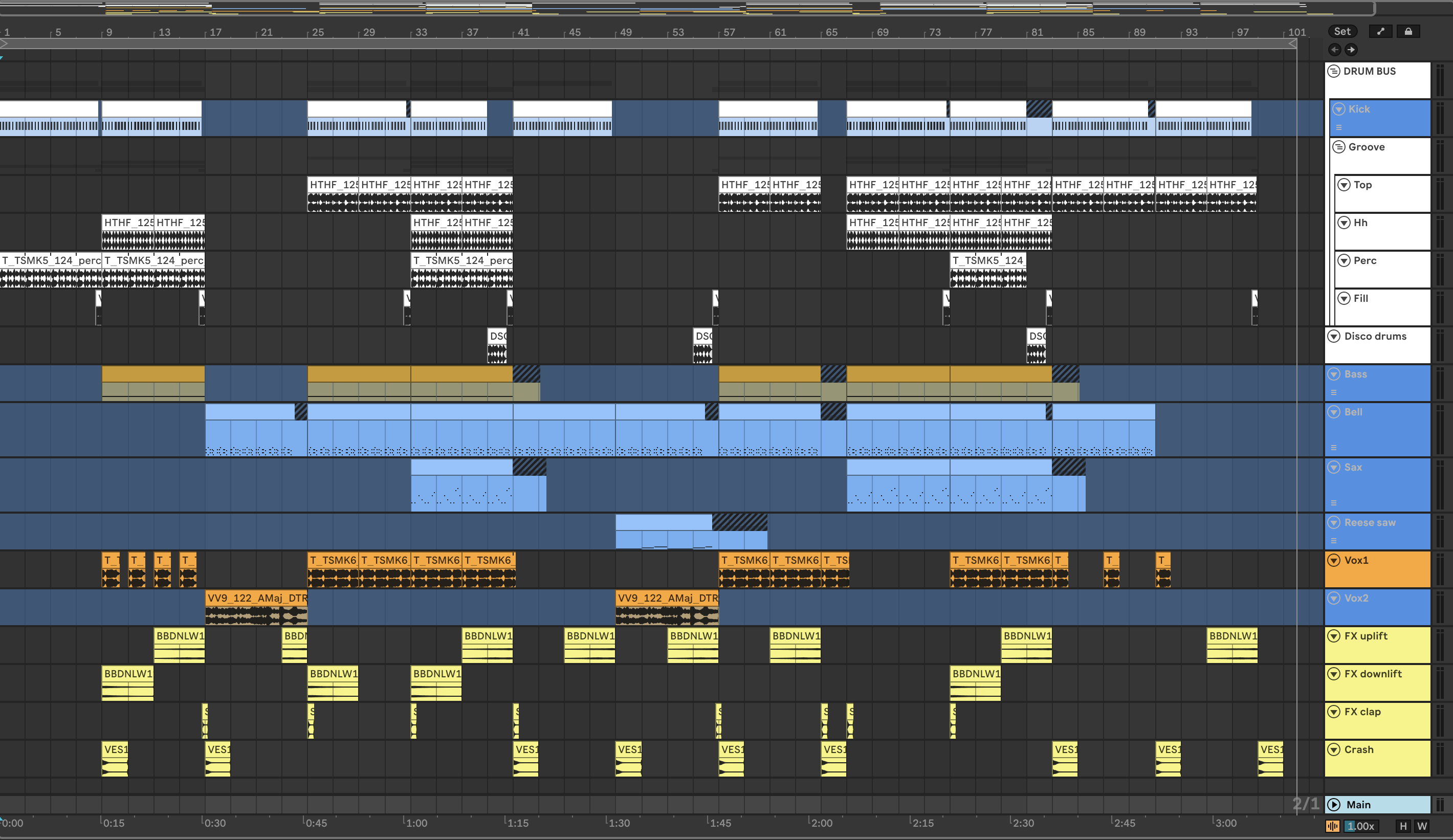Click the H height button
This screenshot has height=840, width=1453.
1403,826
